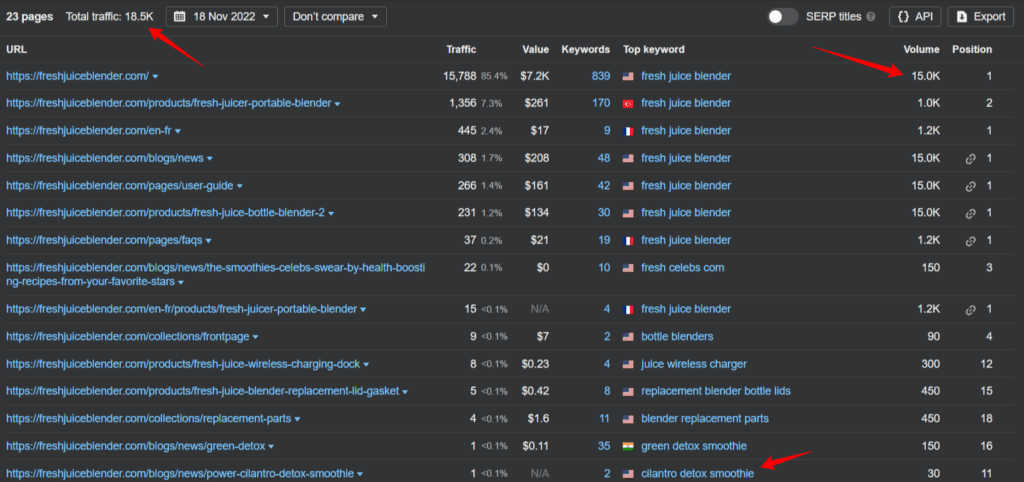The image size is (1024, 482).
Task: Export the pages report
Action: tap(981, 17)
